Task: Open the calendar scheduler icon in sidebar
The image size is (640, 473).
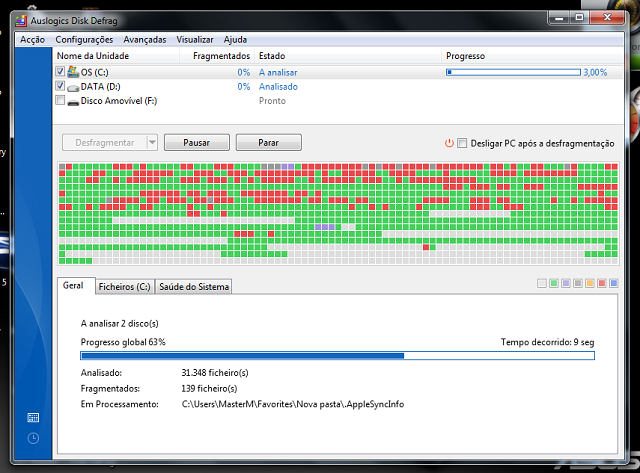Action: point(33,417)
